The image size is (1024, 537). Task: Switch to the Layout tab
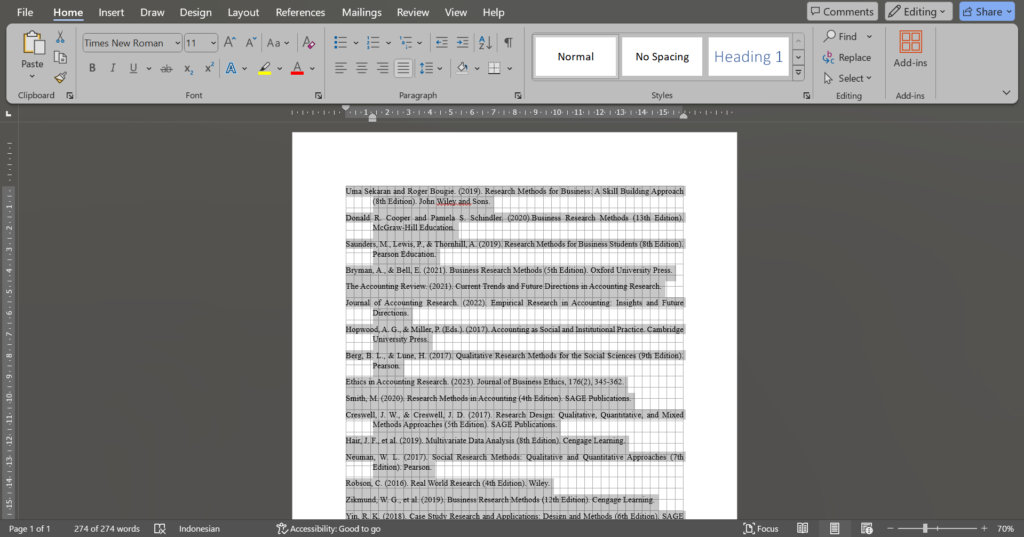(x=243, y=12)
